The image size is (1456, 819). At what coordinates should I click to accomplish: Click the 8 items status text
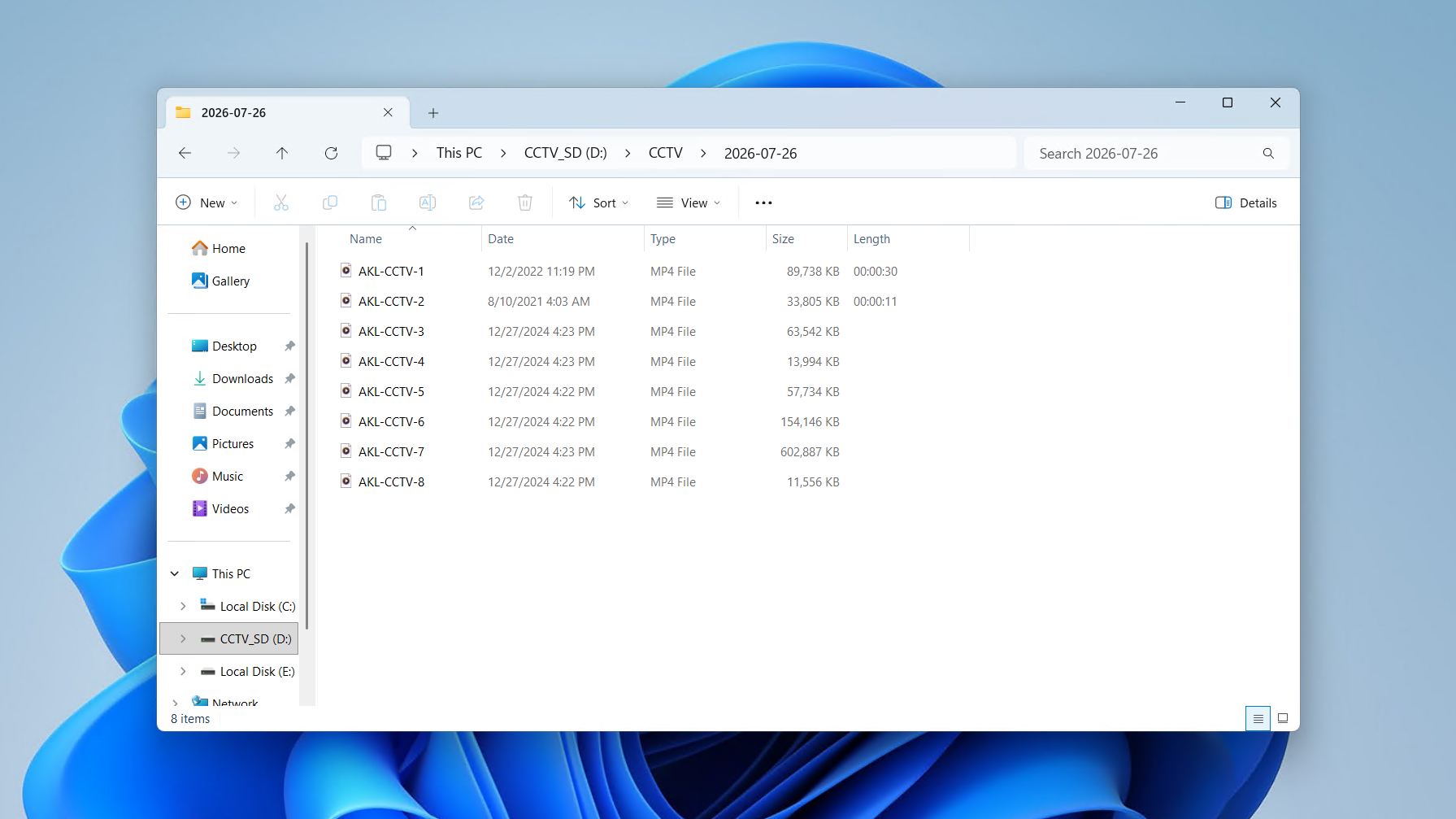coord(190,718)
